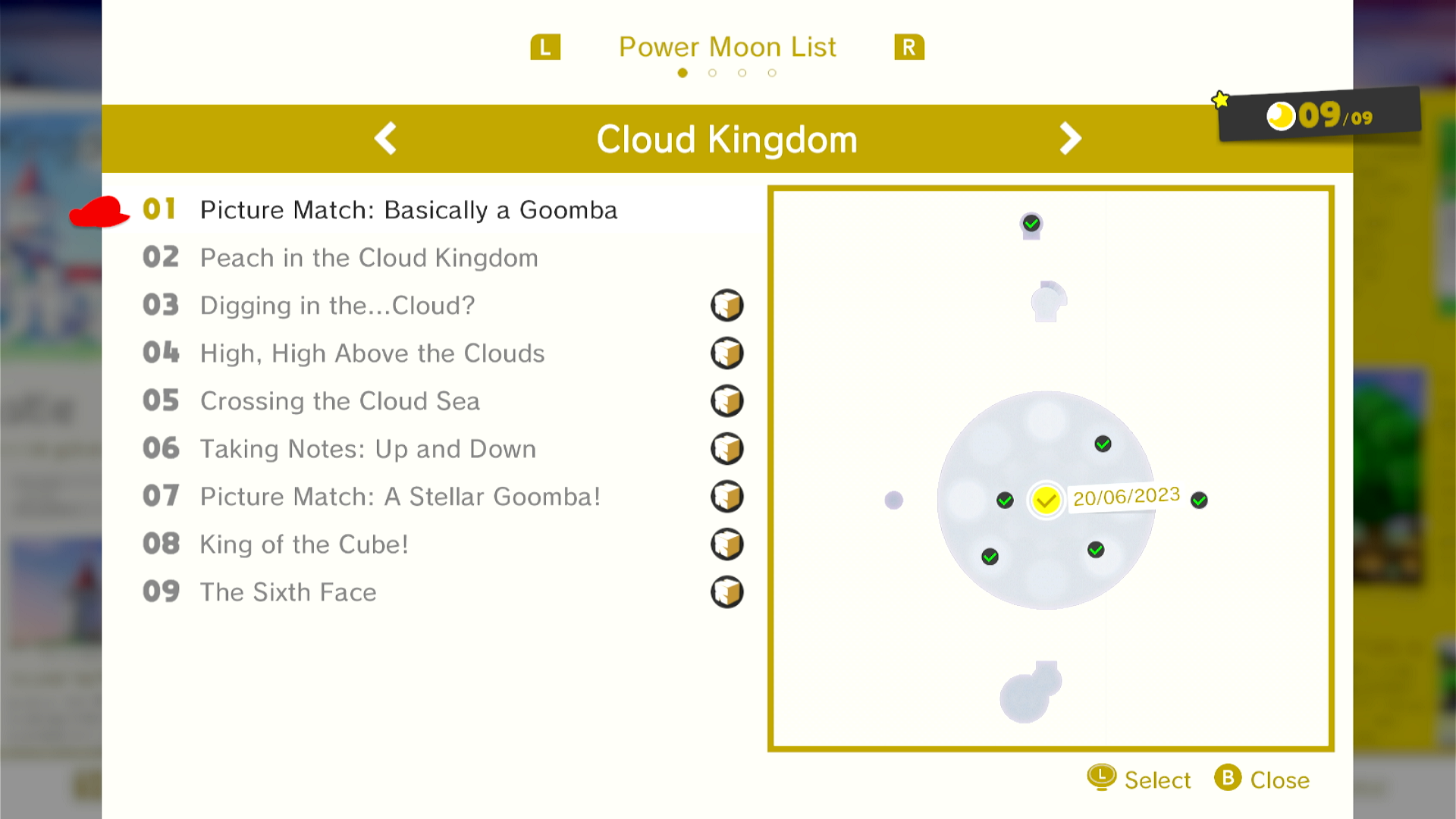
Task: Open Peach in the Cloud Kingdom entry
Action: [x=369, y=258]
